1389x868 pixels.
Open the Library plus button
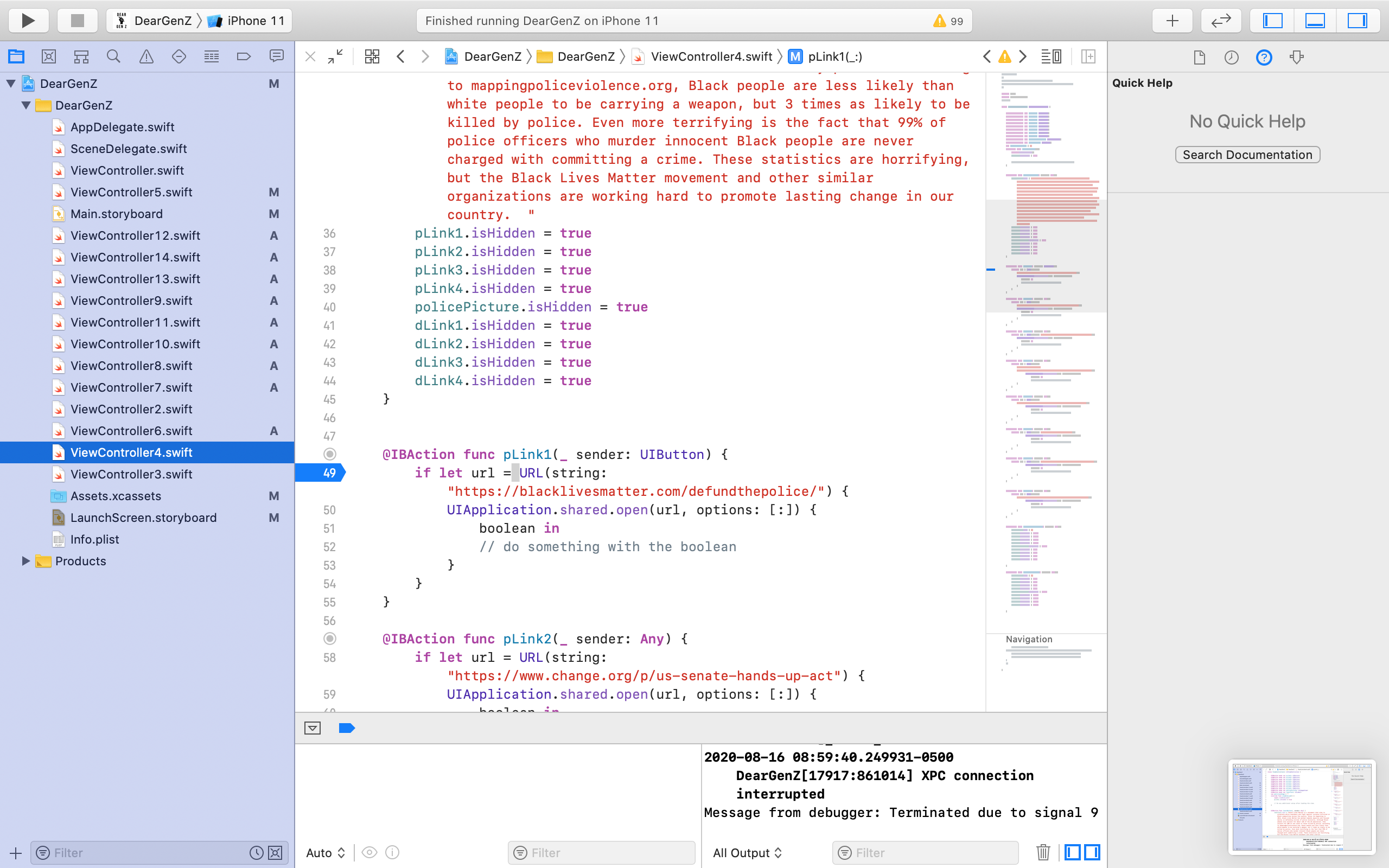tap(1172, 21)
